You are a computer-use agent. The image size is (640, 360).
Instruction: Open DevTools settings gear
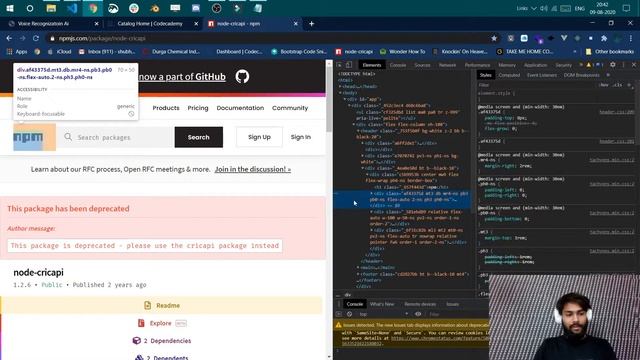(613, 65)
